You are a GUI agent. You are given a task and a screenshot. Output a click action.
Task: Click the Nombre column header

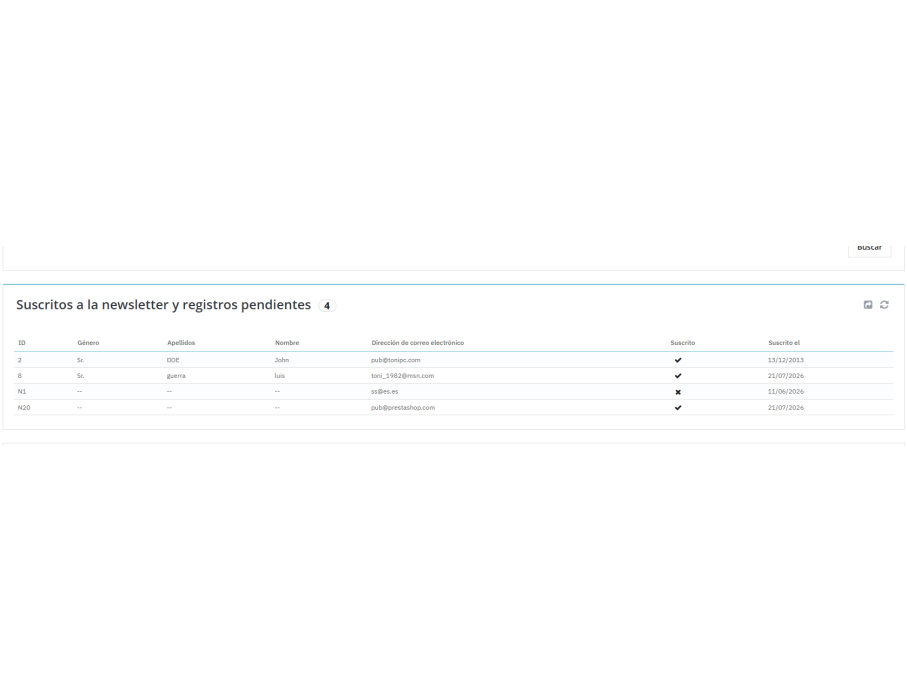tap(287, 342)
